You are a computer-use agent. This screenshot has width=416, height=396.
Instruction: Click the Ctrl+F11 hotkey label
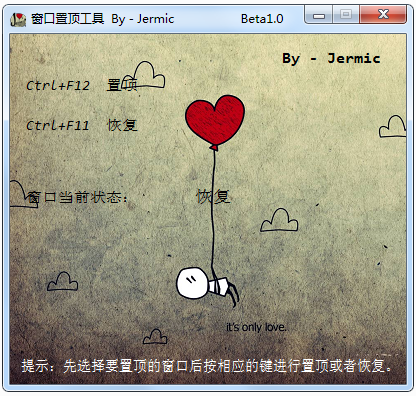tap(58, 126)
